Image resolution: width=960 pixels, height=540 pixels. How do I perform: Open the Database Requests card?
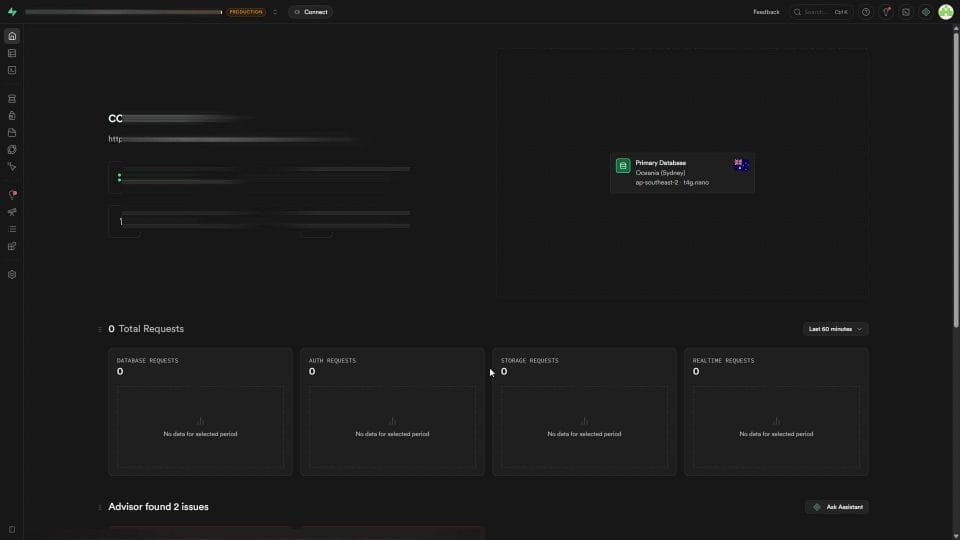[x=200, y=411]
